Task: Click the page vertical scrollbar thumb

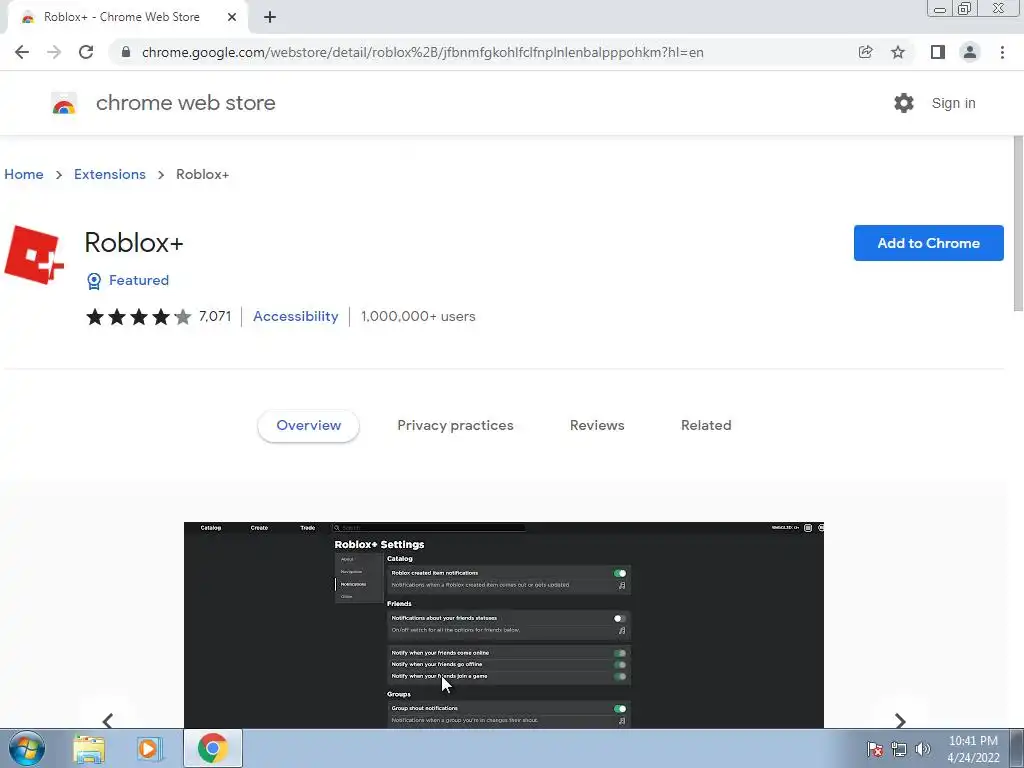Action: point(1018,223)
